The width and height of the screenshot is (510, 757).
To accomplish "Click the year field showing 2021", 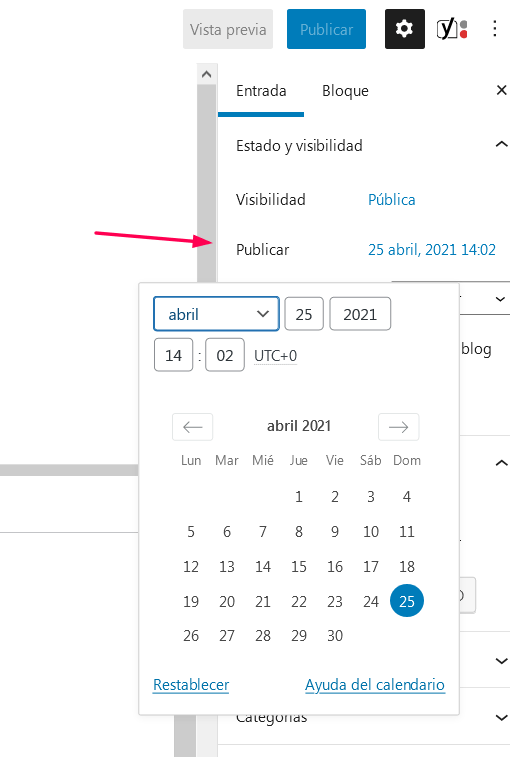I will pyautogui.click(x=360, y=314).
